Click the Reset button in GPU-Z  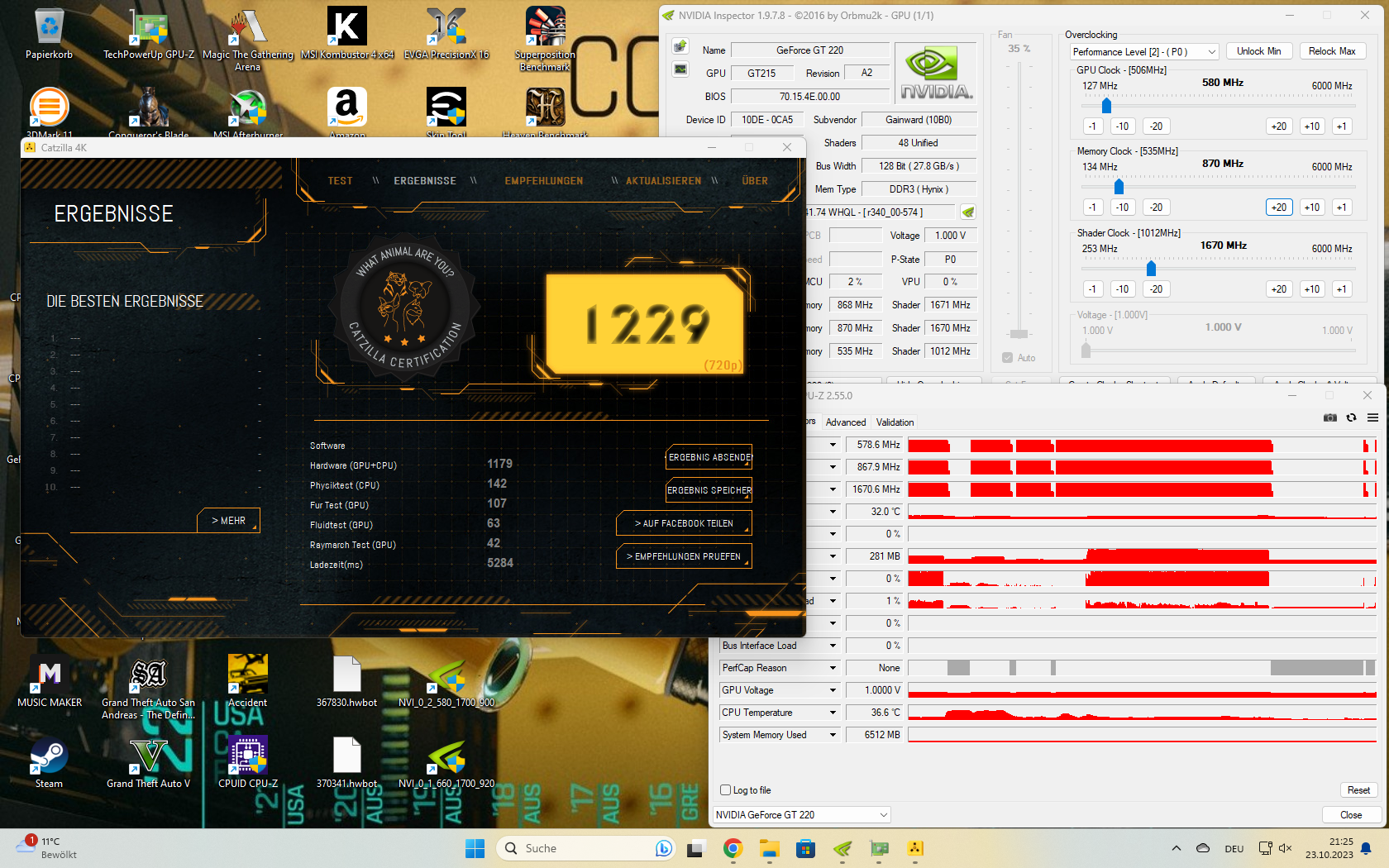coord(1358,790)
